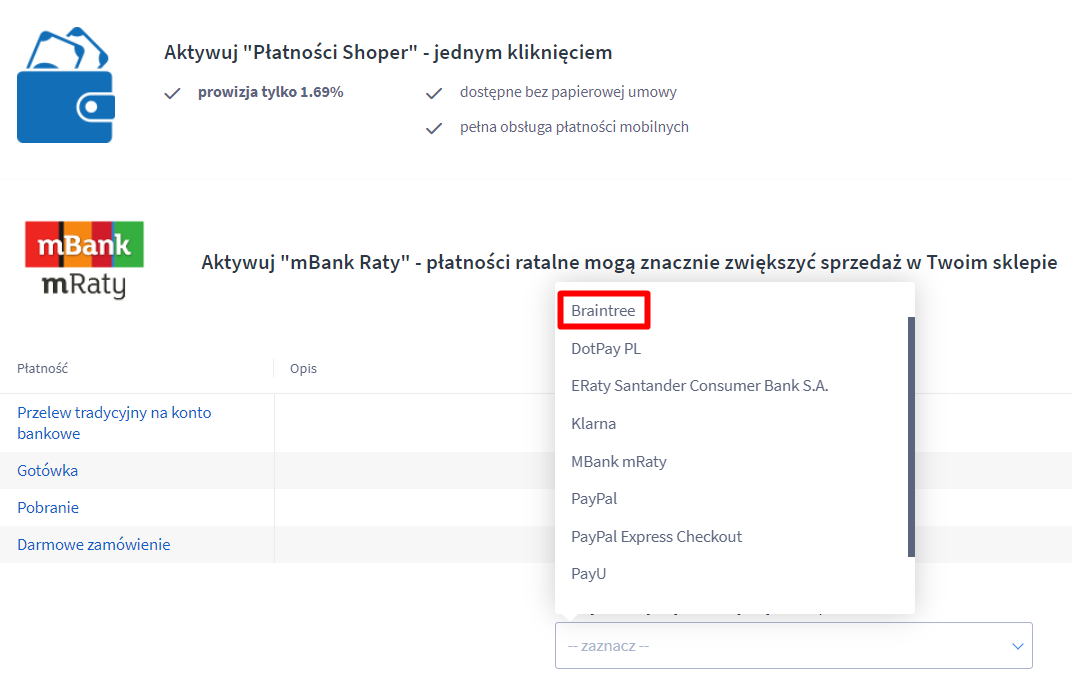Select PayU payment option
1072x683 pixels.
coord(589,574)
